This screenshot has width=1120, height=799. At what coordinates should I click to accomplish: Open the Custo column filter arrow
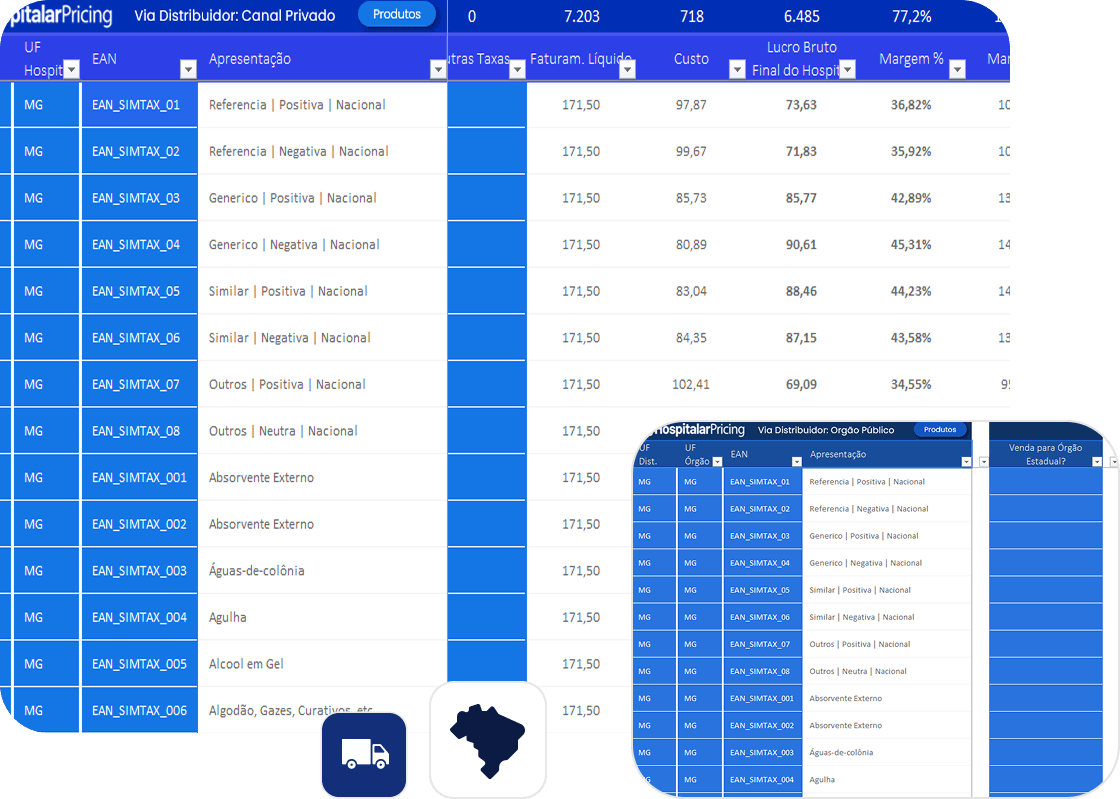(737, 70)
